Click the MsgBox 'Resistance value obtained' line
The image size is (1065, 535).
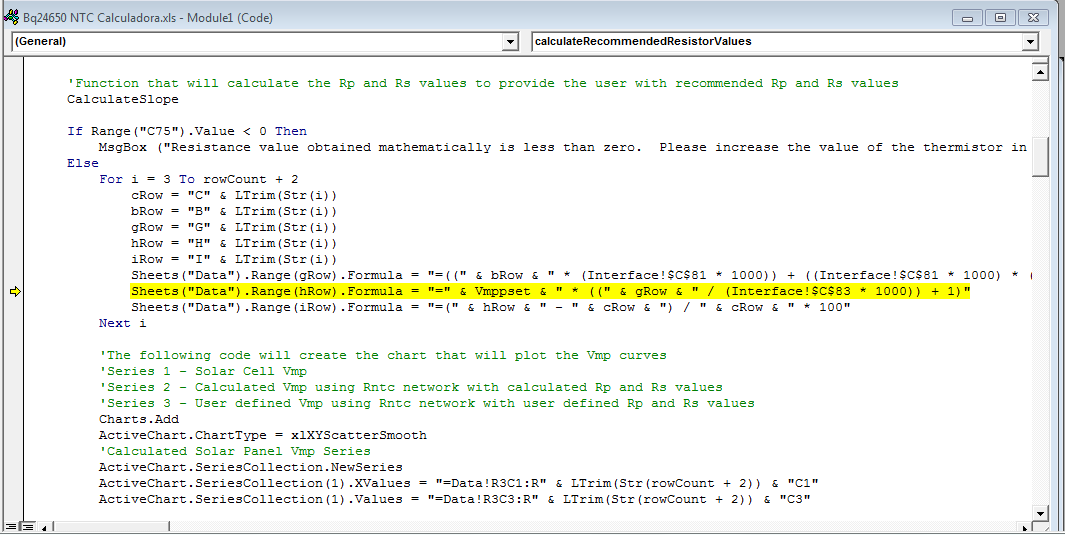click(x=562, y=147)
